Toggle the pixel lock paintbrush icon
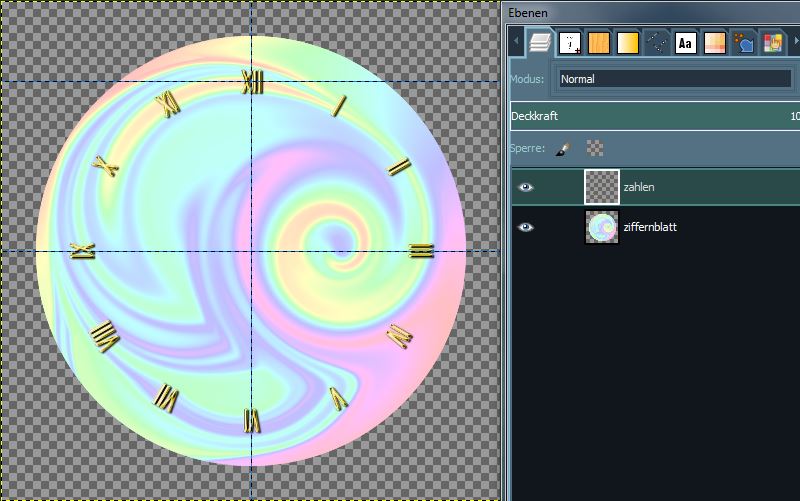Image resolution: width=800 pixels, height=501 pixels. (563, 149)
